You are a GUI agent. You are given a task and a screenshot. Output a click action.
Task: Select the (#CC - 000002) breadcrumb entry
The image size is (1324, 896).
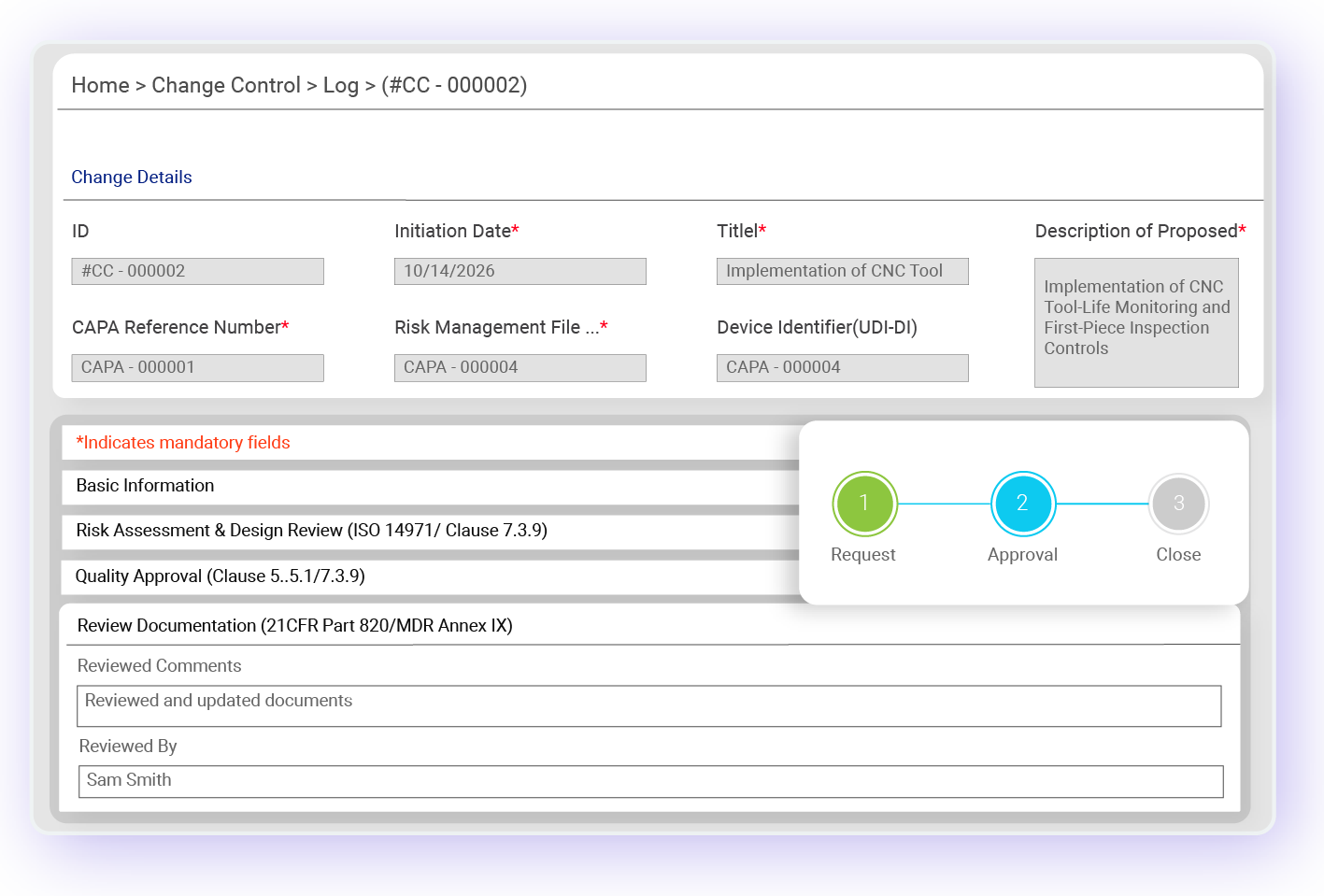click(x=454, y=85)
